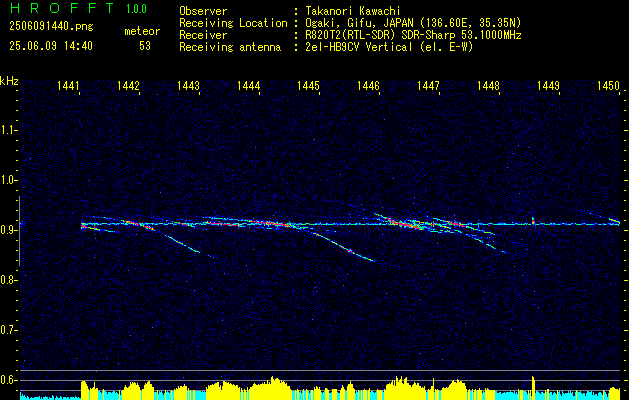Click the 1446 time axis marker
629x400 pixels.
point(368,85)
